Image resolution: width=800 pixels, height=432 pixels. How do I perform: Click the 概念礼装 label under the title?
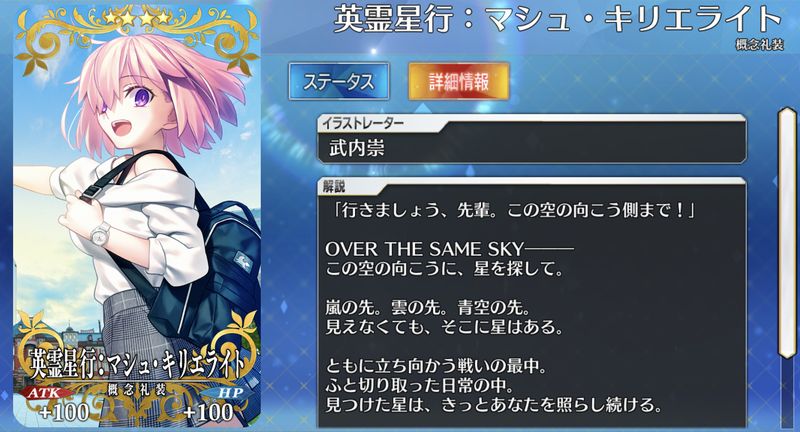(x=759, y=44)
